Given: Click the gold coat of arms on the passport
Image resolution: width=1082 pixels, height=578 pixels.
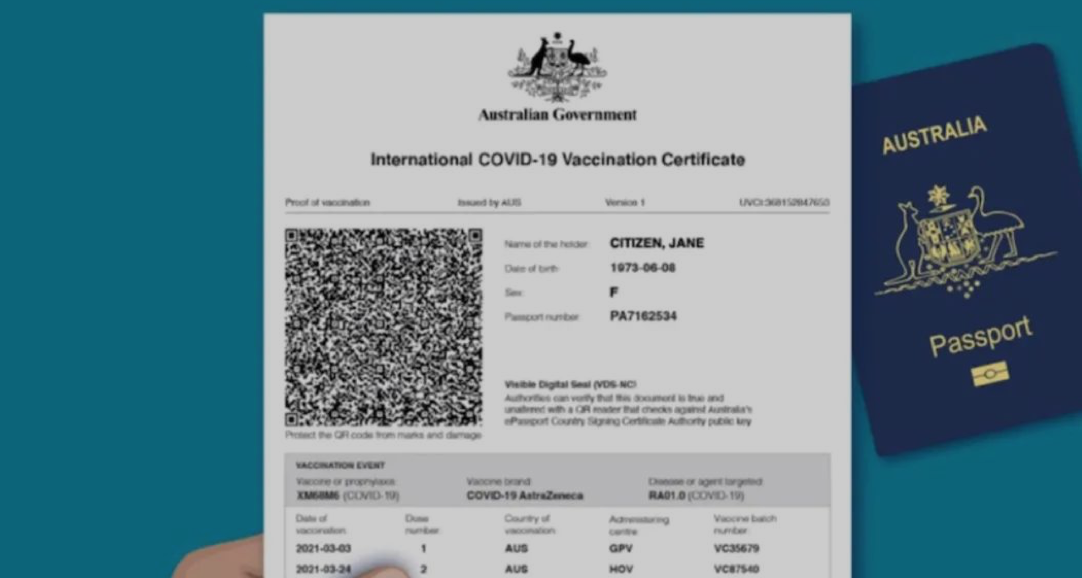Looking at the screenshot, I should coord(965,240).
